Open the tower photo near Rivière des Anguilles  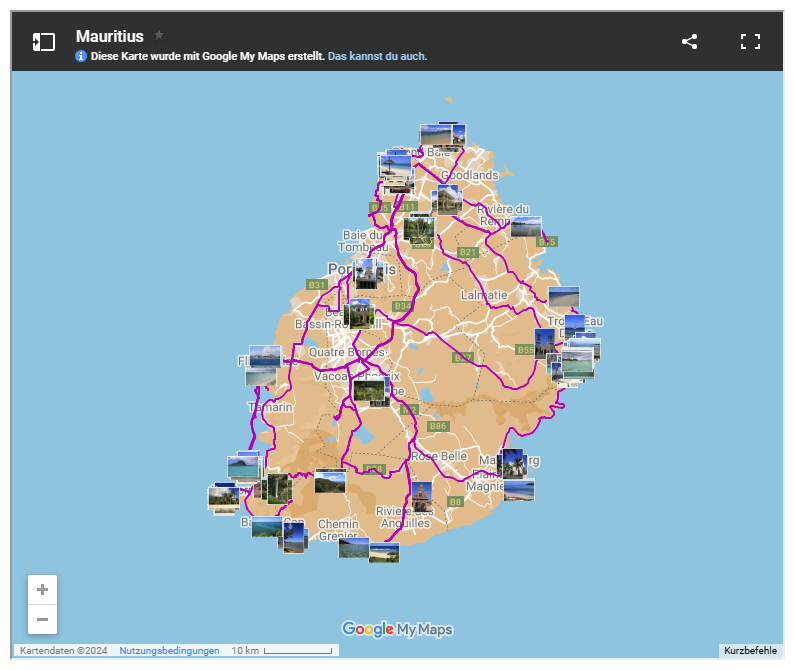click(x=422, y=496)
